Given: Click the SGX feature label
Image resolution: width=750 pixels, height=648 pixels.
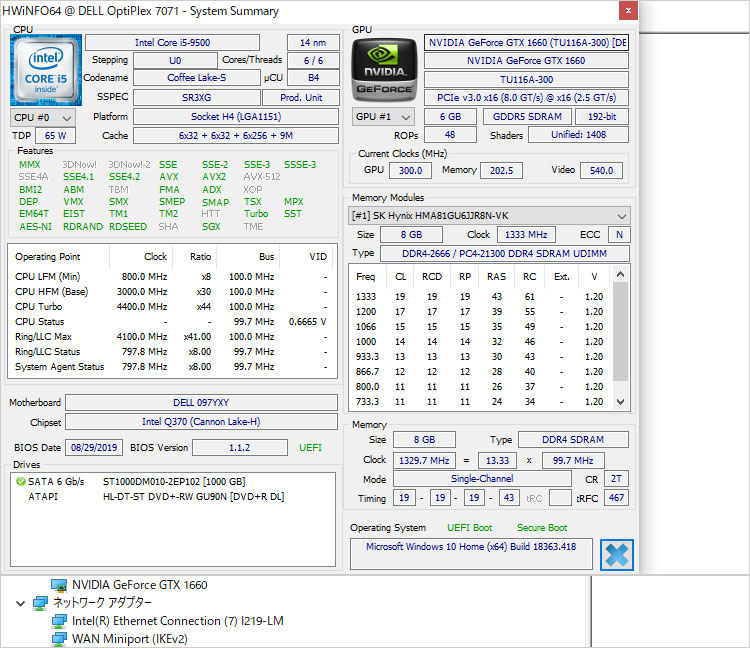Looking at the screenshot, I should (x=211, y=227).
